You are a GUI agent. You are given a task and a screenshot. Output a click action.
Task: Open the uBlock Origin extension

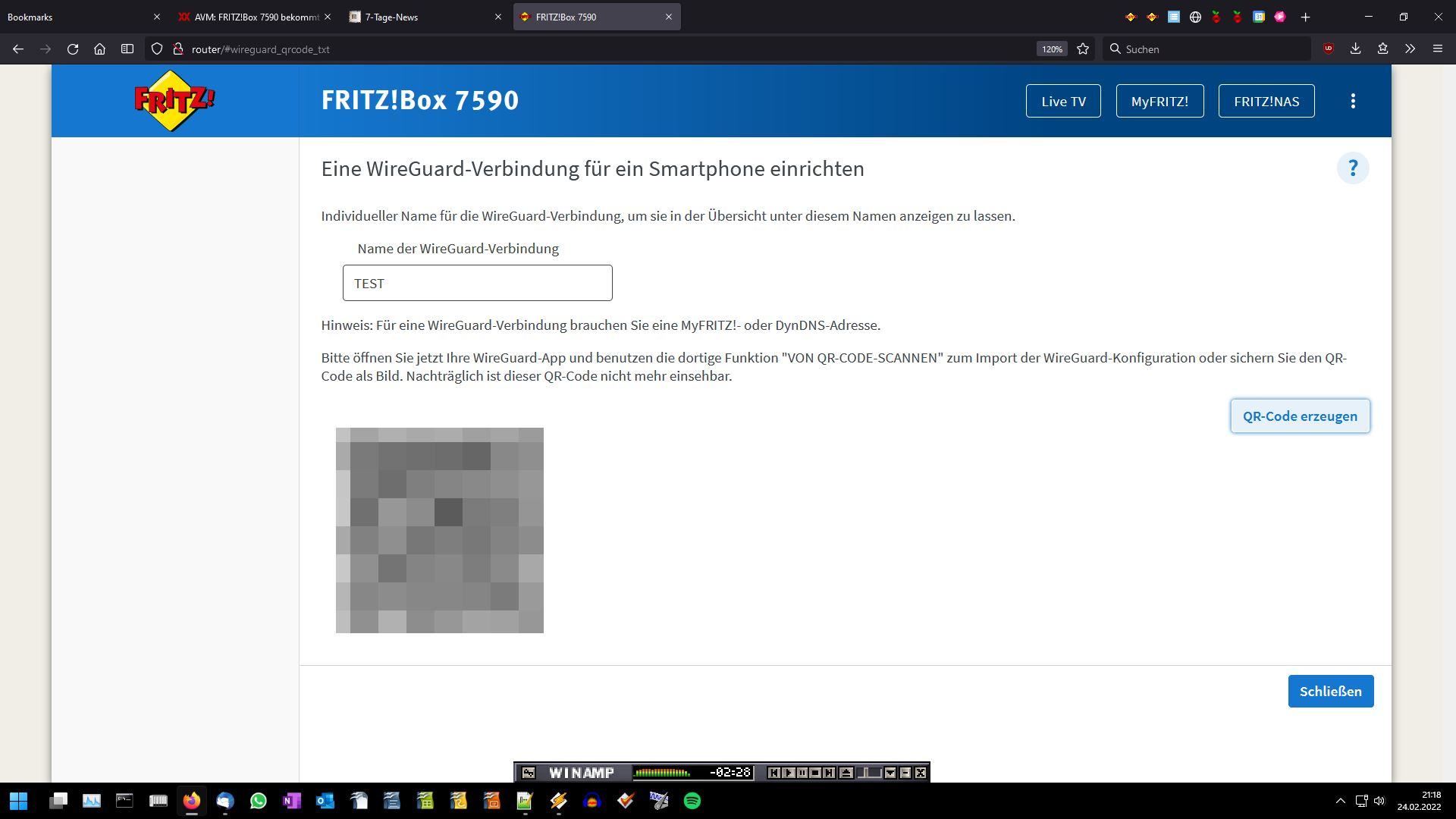pos(1329,49)
